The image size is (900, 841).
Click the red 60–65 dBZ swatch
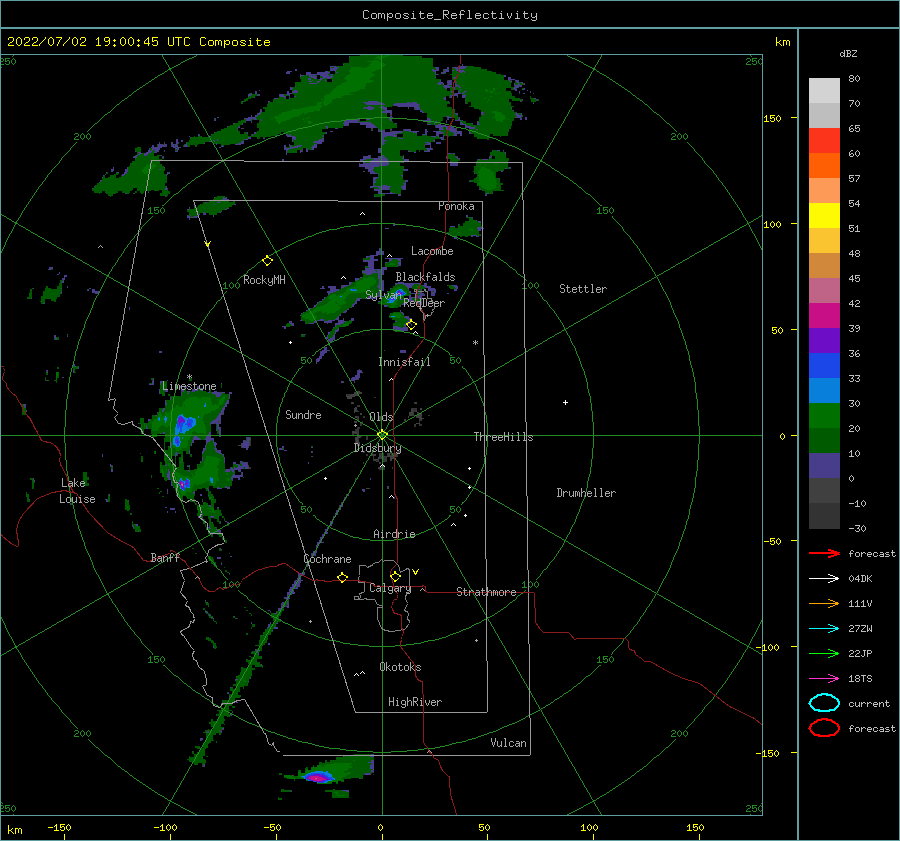(x=824, y=141)
